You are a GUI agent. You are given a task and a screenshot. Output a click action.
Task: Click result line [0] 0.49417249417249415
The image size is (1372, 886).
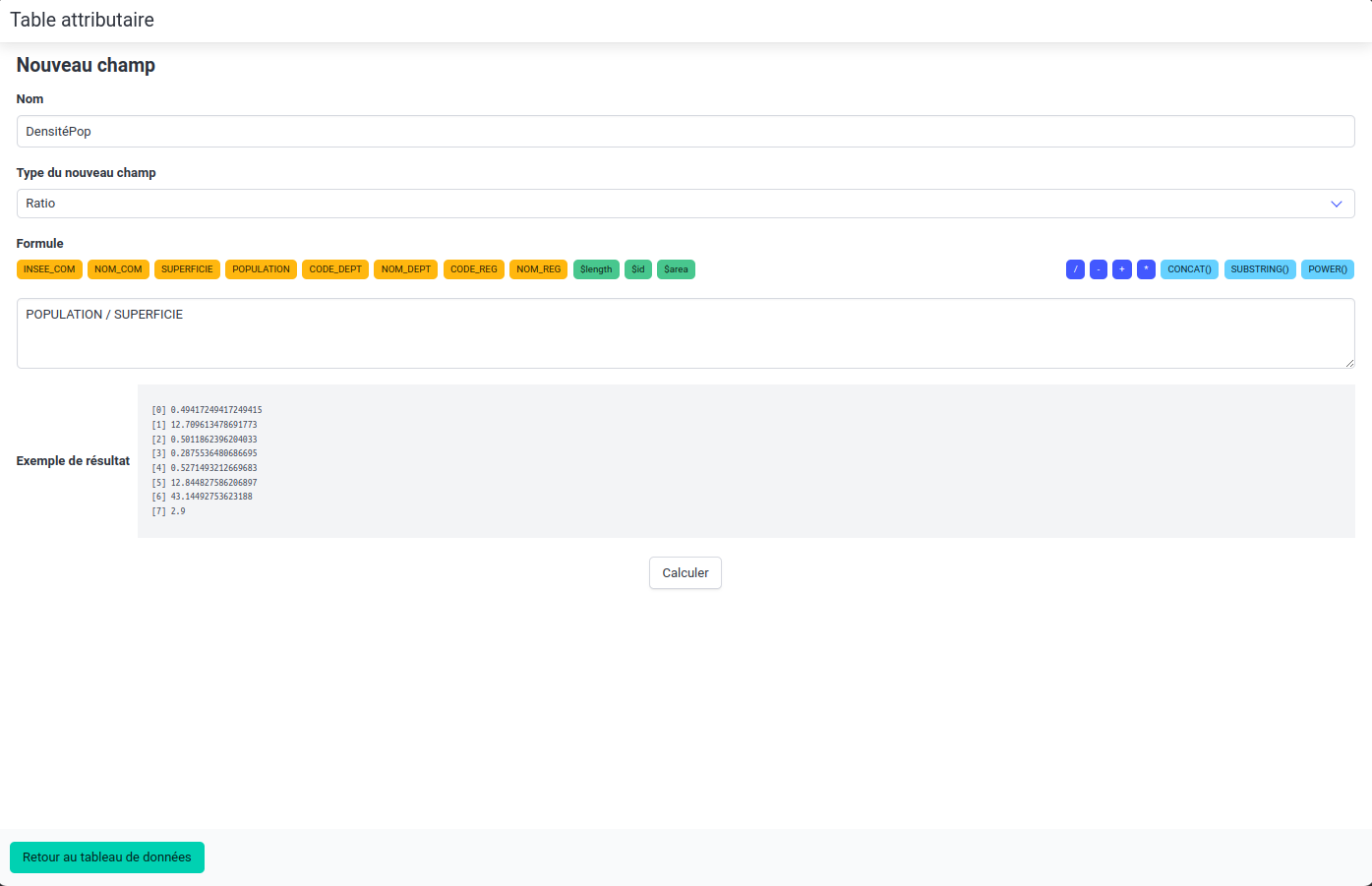pos(207,410)
